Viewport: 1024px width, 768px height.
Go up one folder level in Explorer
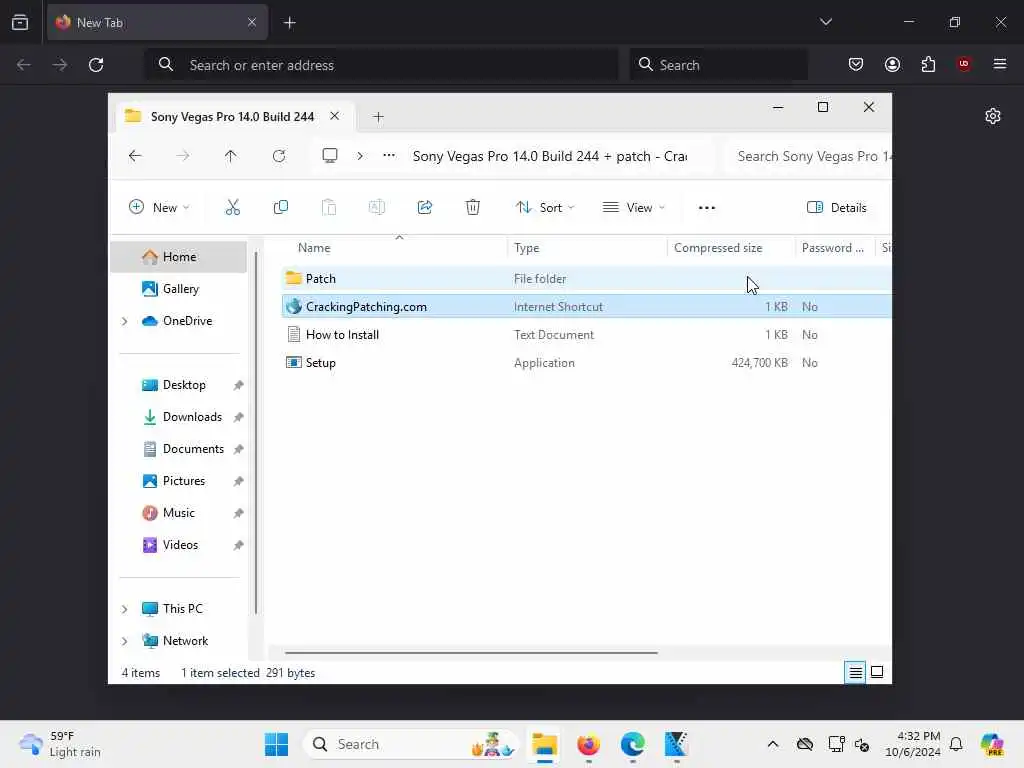click(231, 156)
